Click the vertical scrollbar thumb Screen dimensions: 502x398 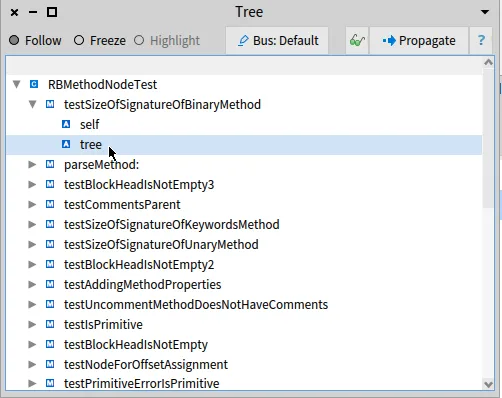coord(488,138)
